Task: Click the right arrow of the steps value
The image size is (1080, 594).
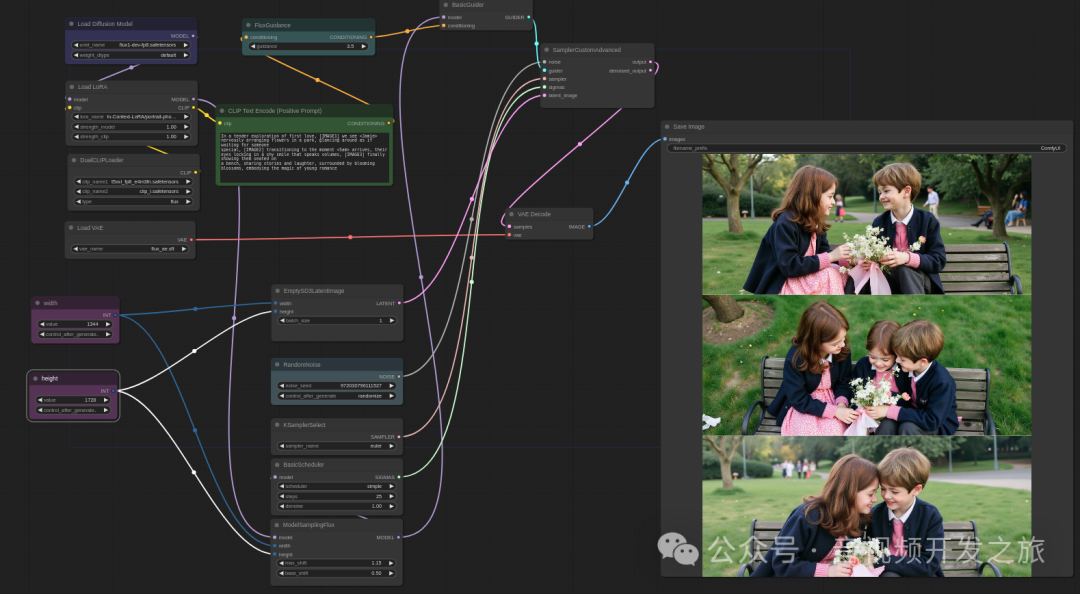Action: [391, 496]
